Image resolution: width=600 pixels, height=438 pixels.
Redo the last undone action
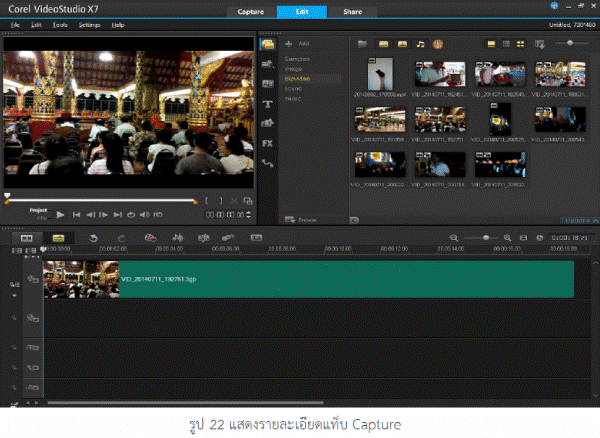pyautogui.click(x=121, y=238)
